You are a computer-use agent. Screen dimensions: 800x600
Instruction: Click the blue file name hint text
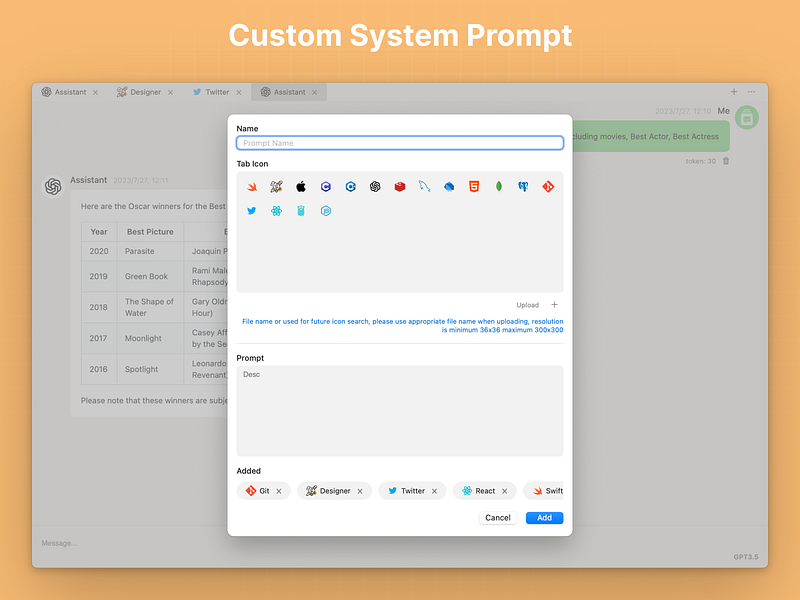(x=403, y=326)
